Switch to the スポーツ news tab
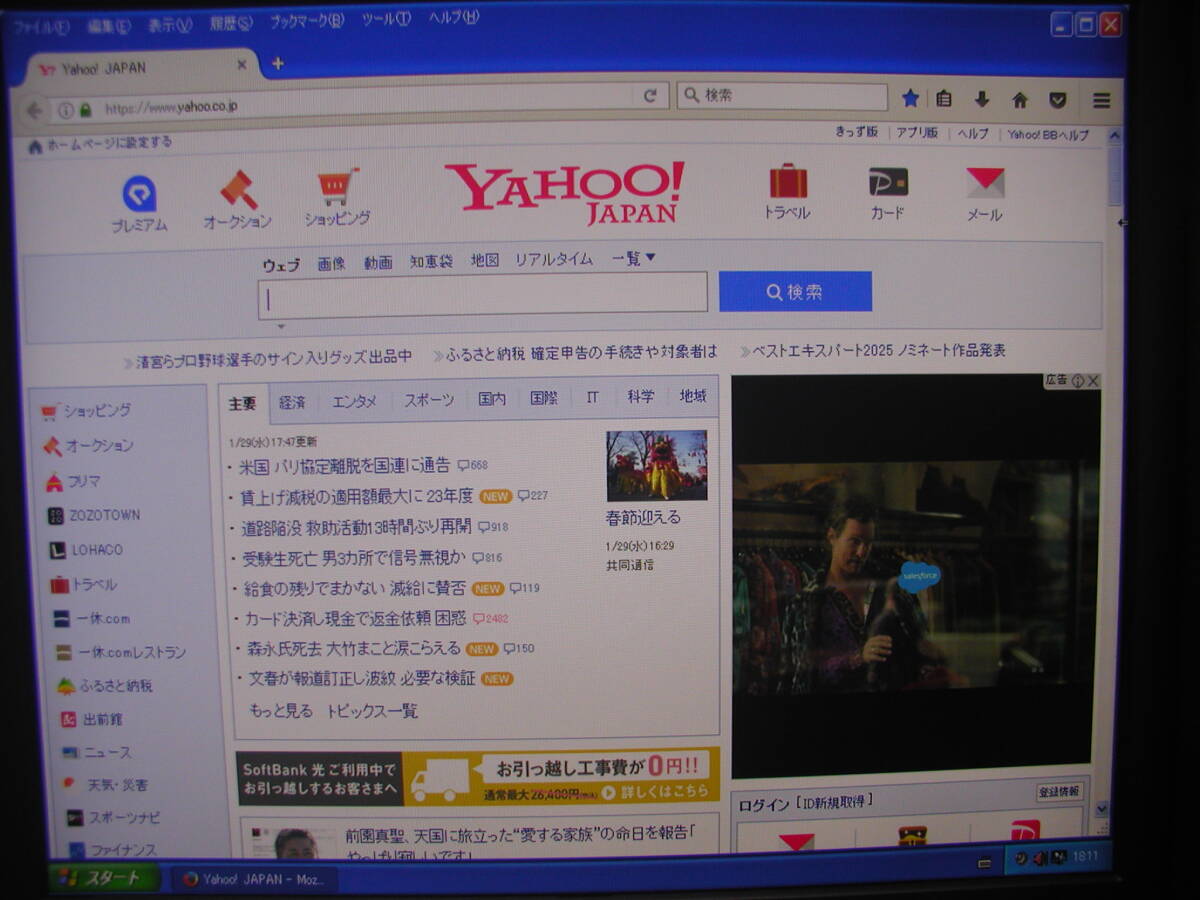Image resolution: width=1200 pixels, height=900 pixels. pos(429,400)
